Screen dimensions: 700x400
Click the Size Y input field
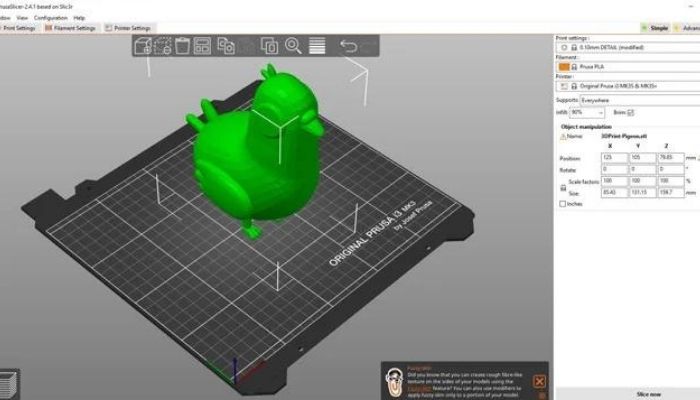coord(642,192)
